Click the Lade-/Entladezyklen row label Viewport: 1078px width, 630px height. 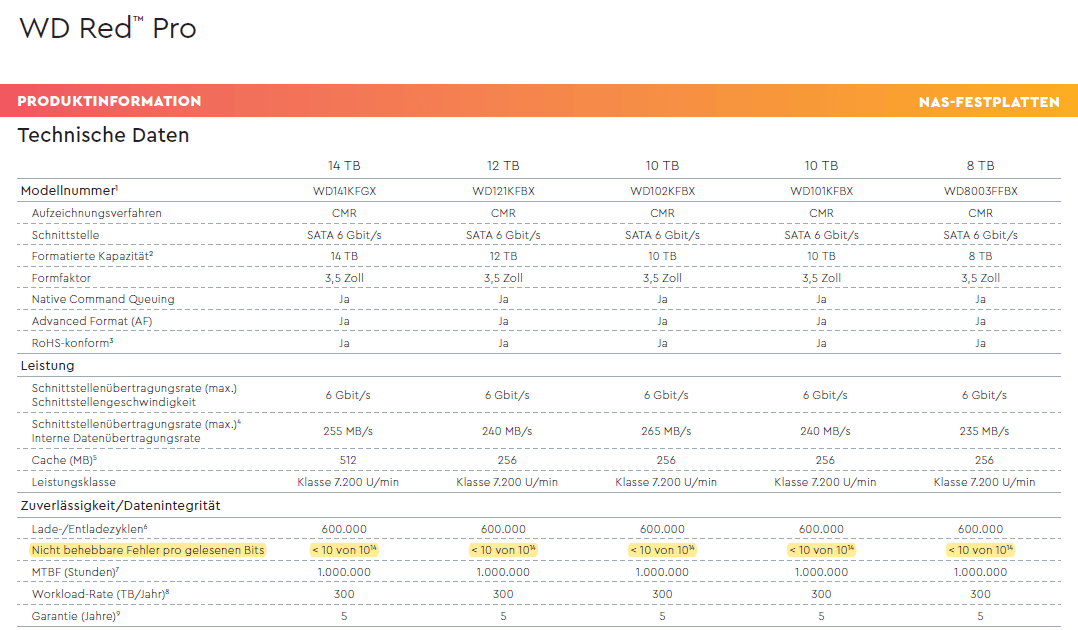(x=89, y=529)
